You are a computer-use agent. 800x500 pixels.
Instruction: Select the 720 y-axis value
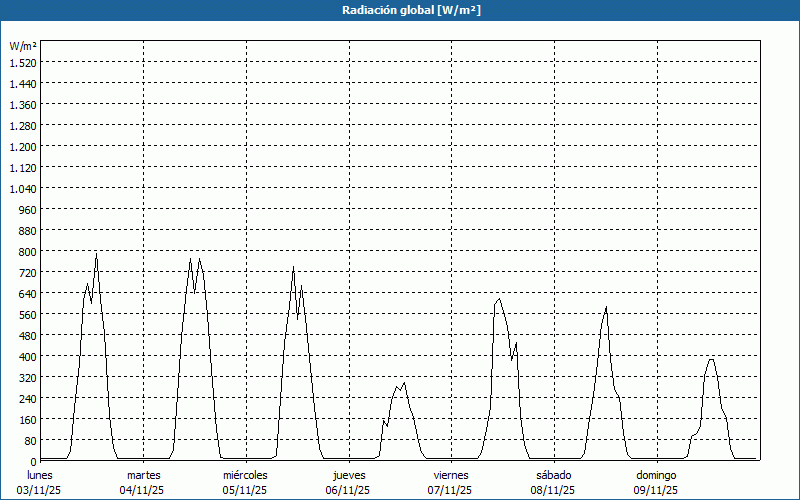(28, 272)
